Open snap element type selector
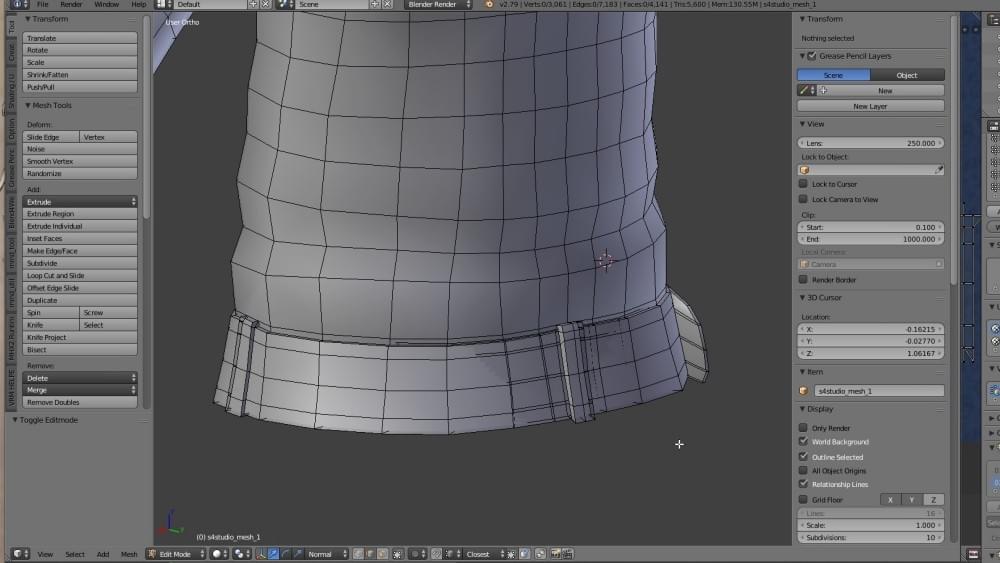Image resolution: width=1000 pixels, height=563 pixels. point(453,553)
